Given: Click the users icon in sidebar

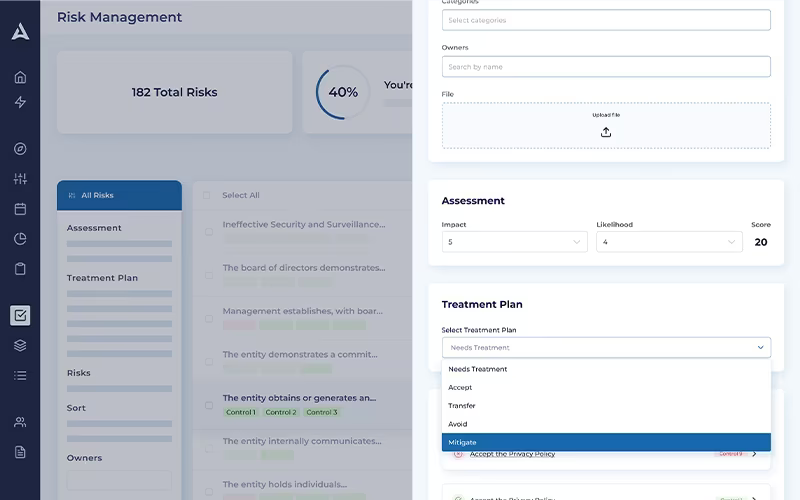Looking at the screenshot, I should coord(20,422).
